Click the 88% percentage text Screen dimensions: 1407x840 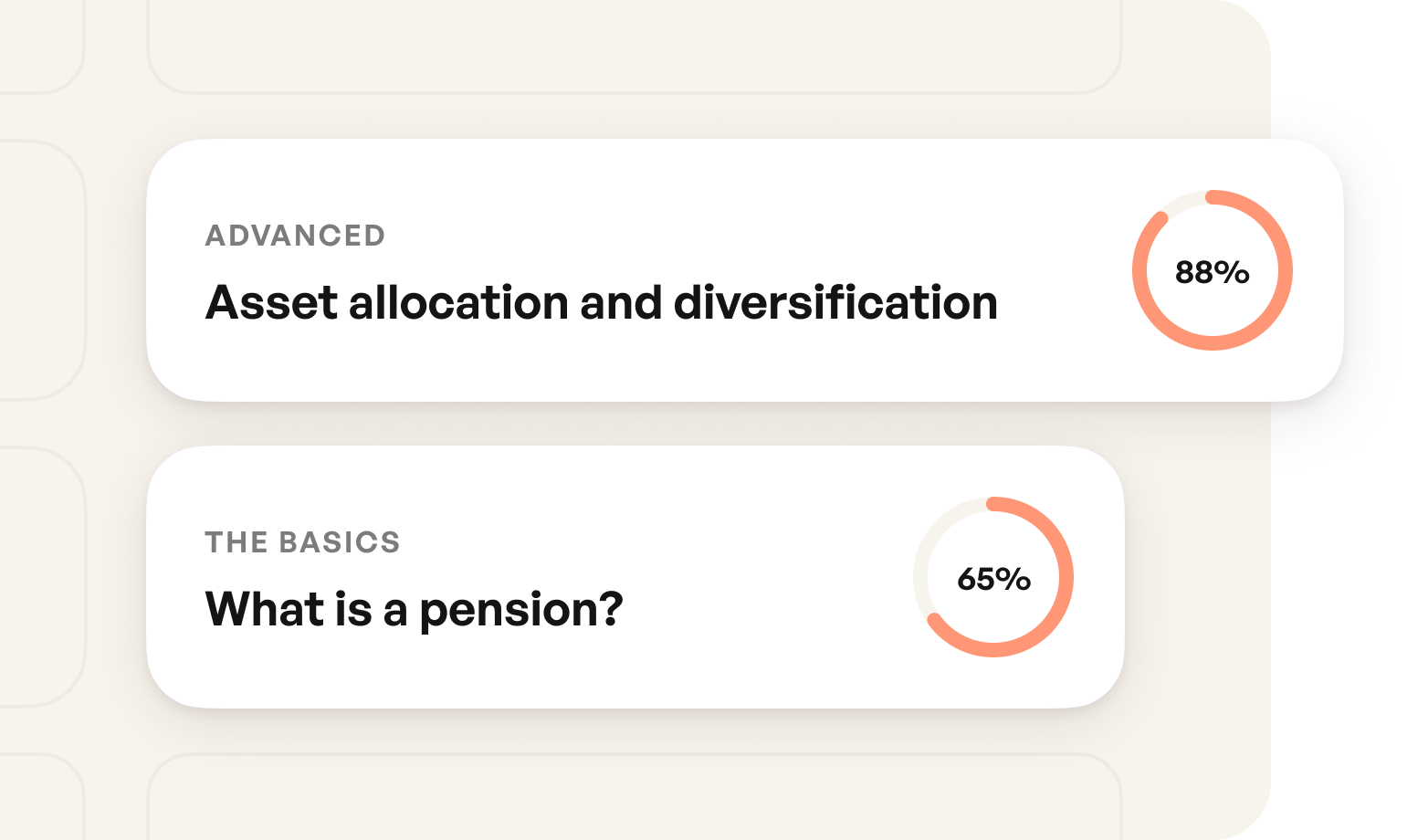point(1212,272)
